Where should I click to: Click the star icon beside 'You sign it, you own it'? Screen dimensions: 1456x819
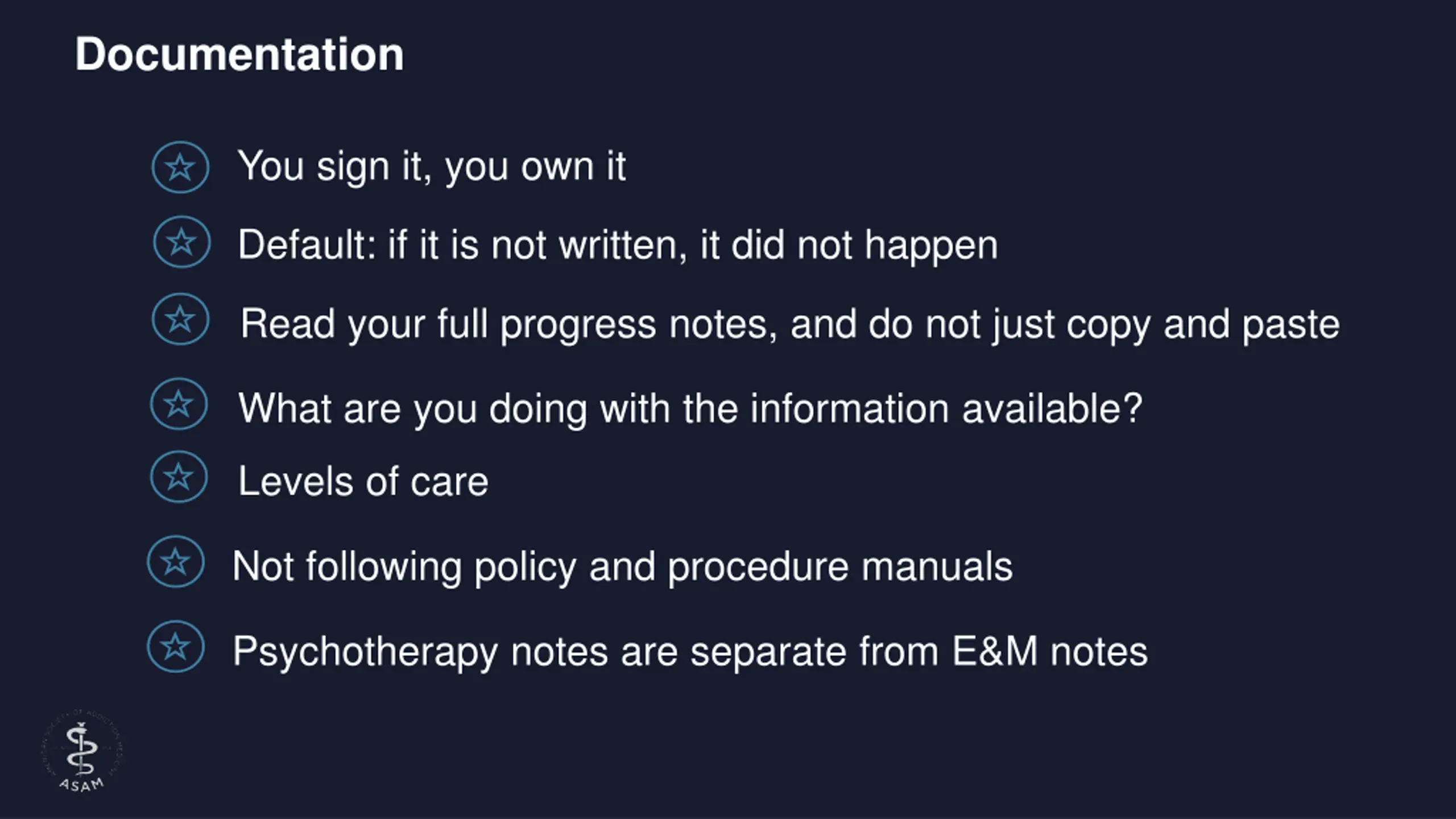point(180,167)
